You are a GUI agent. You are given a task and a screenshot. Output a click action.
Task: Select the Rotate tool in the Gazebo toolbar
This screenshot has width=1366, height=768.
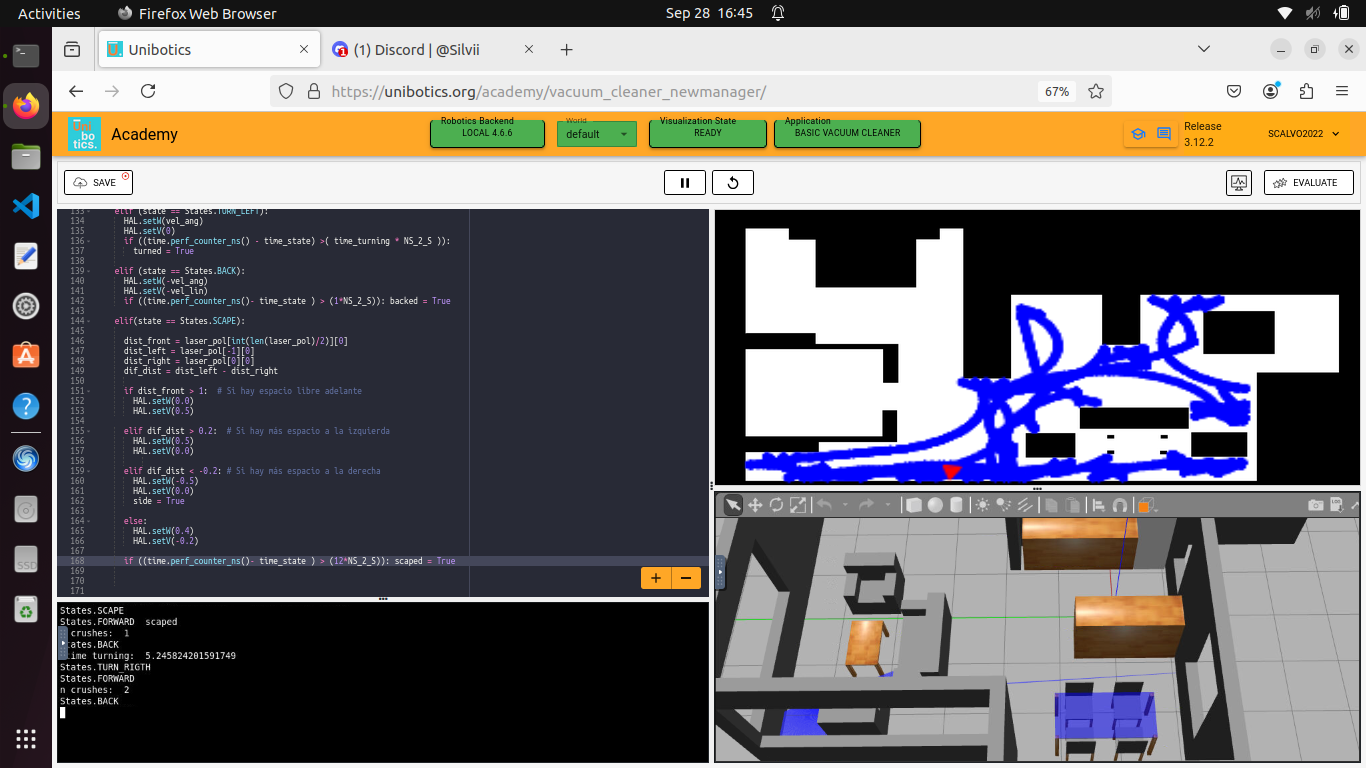(776, 505)
